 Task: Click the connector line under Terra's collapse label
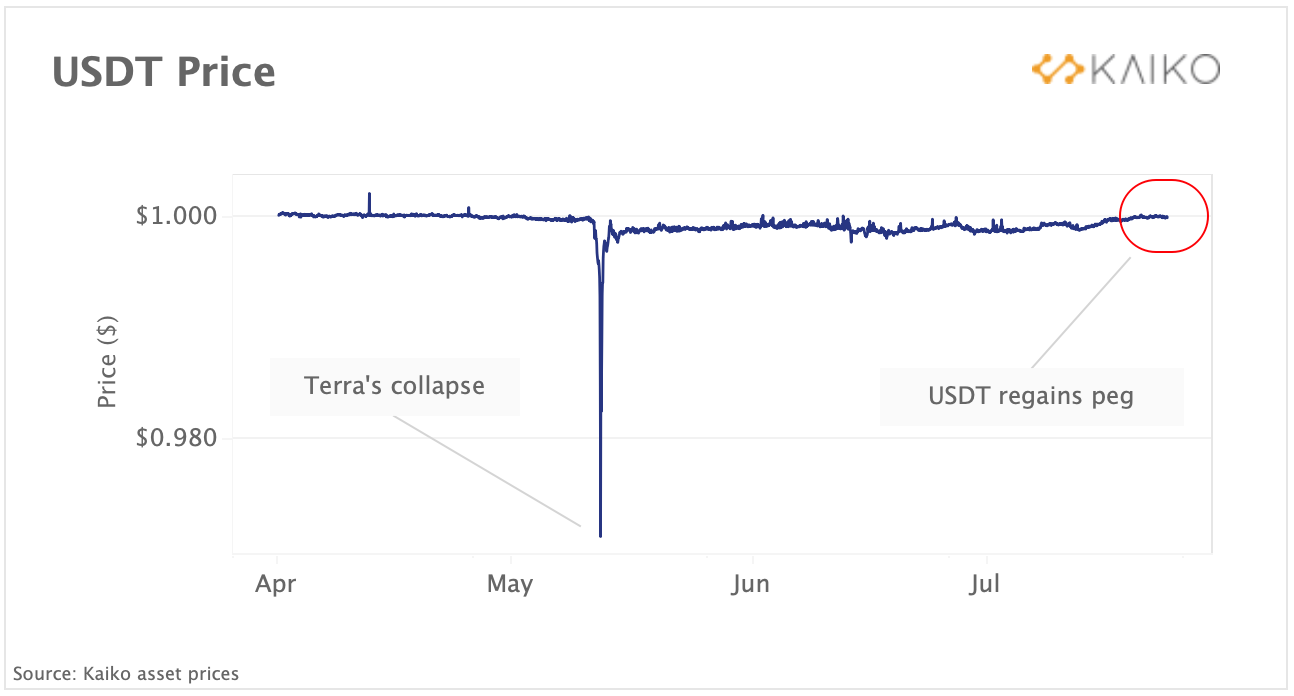pyautogui.click(x=487, y=470)
